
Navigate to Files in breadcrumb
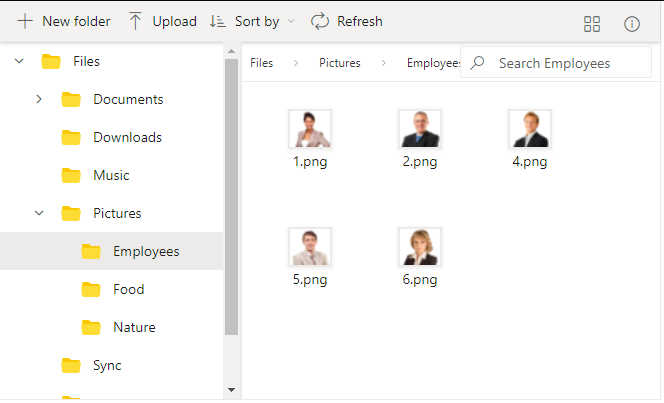pos(261,63)
